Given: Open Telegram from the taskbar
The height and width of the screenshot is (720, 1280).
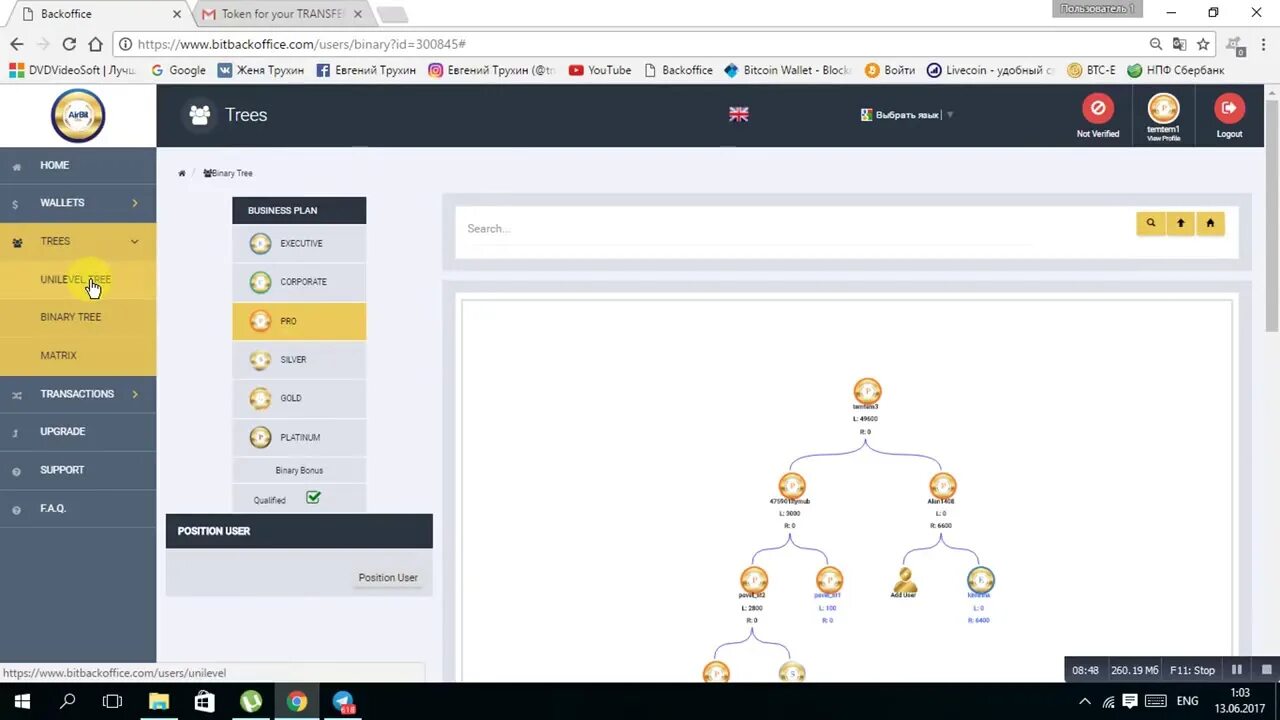Looking at the screenshot, I should point(343,702).
